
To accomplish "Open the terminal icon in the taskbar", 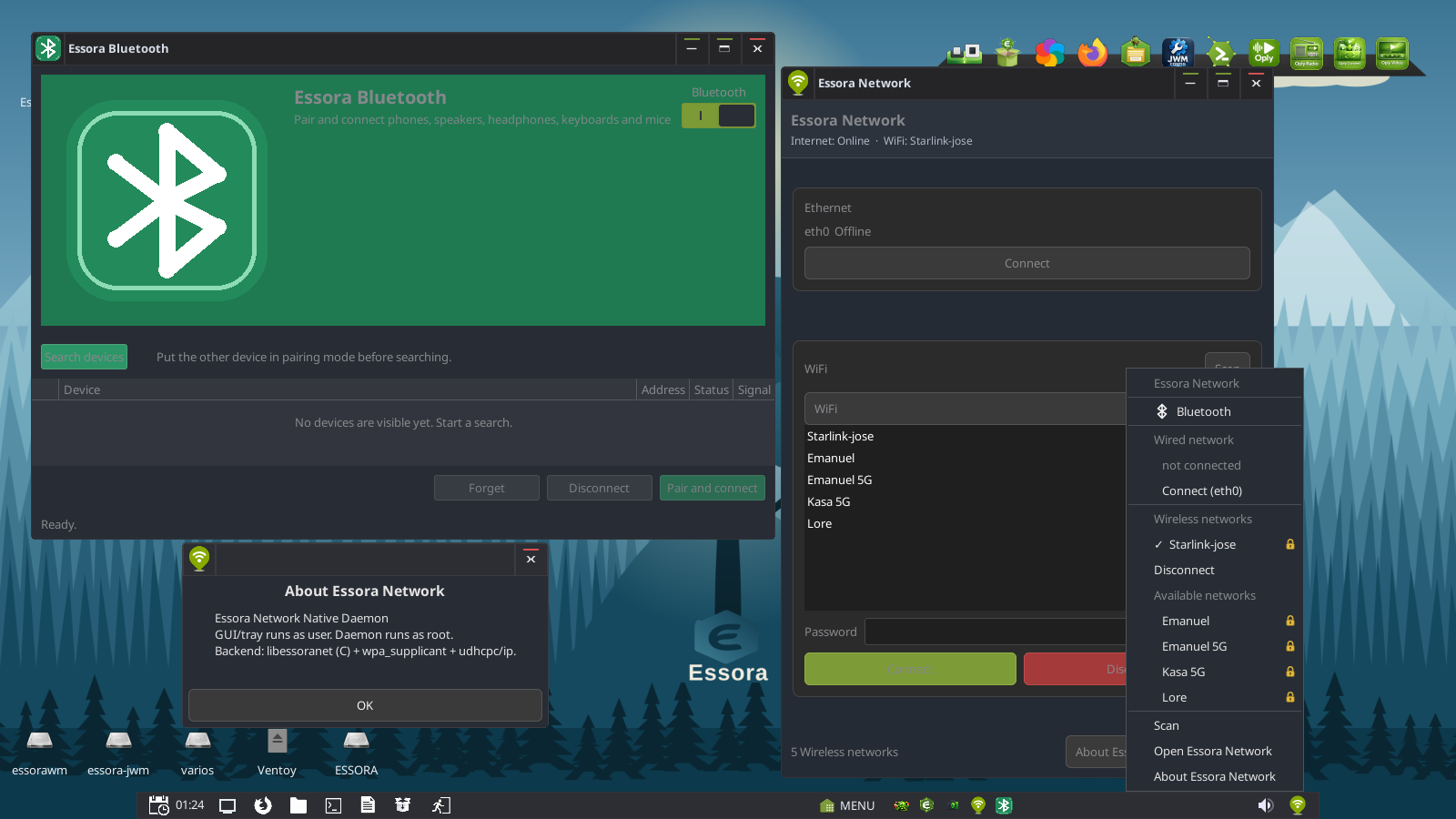I will (333, 805).
